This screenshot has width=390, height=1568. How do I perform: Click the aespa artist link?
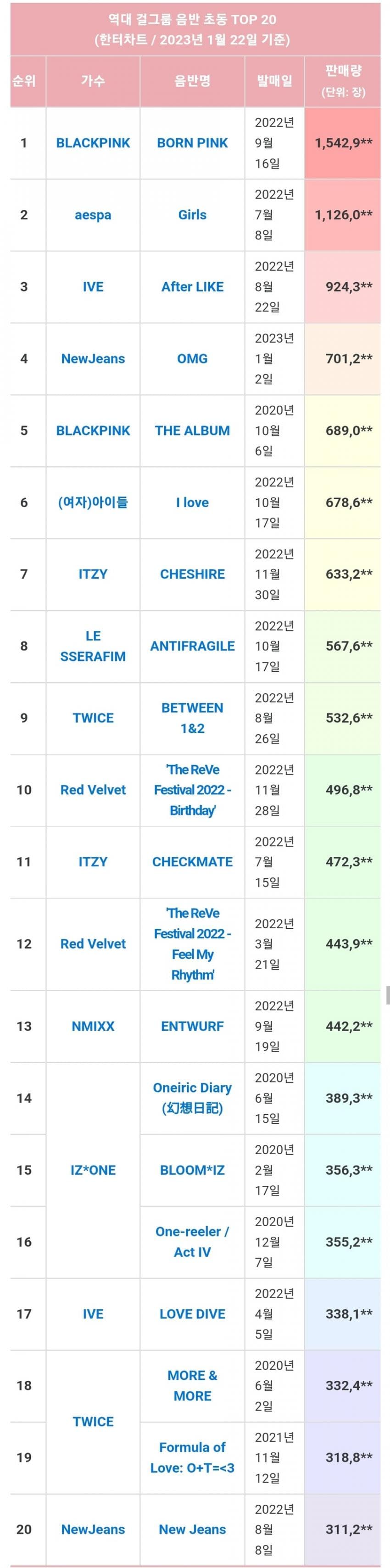click(93, 215)
